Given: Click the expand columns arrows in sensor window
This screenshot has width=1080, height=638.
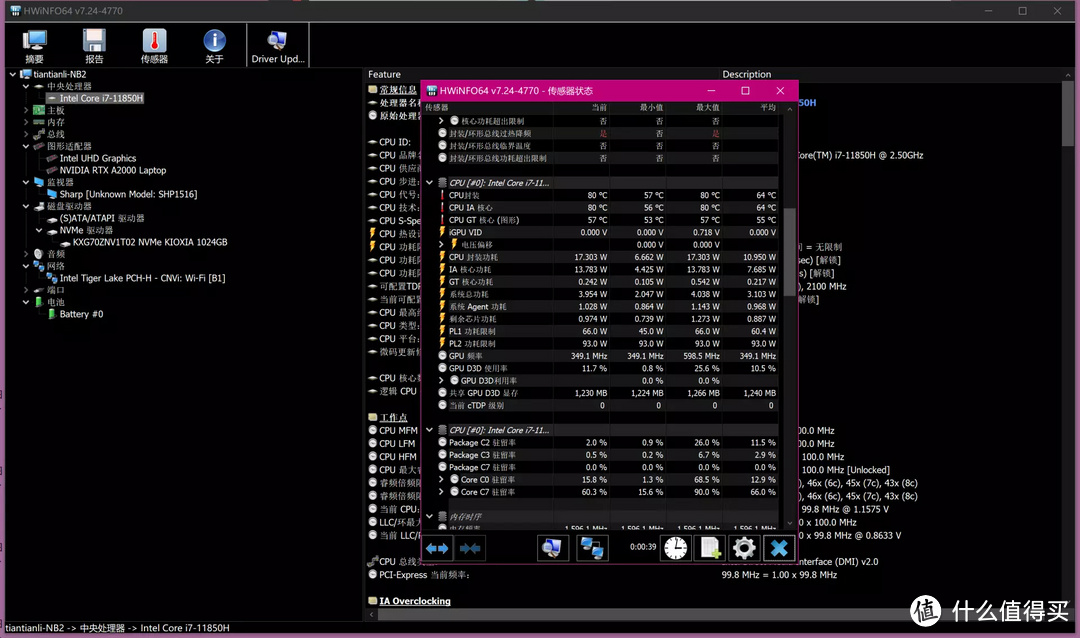Looking at the screenshot, I should [x=437, y=548].
